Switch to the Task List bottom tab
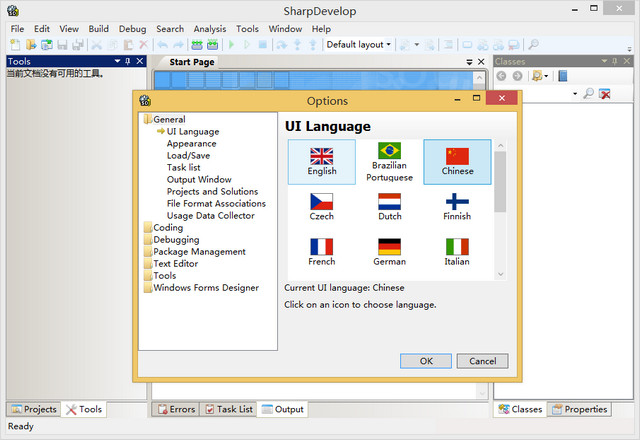The image size is (640, 440). (x=229, y=409)
